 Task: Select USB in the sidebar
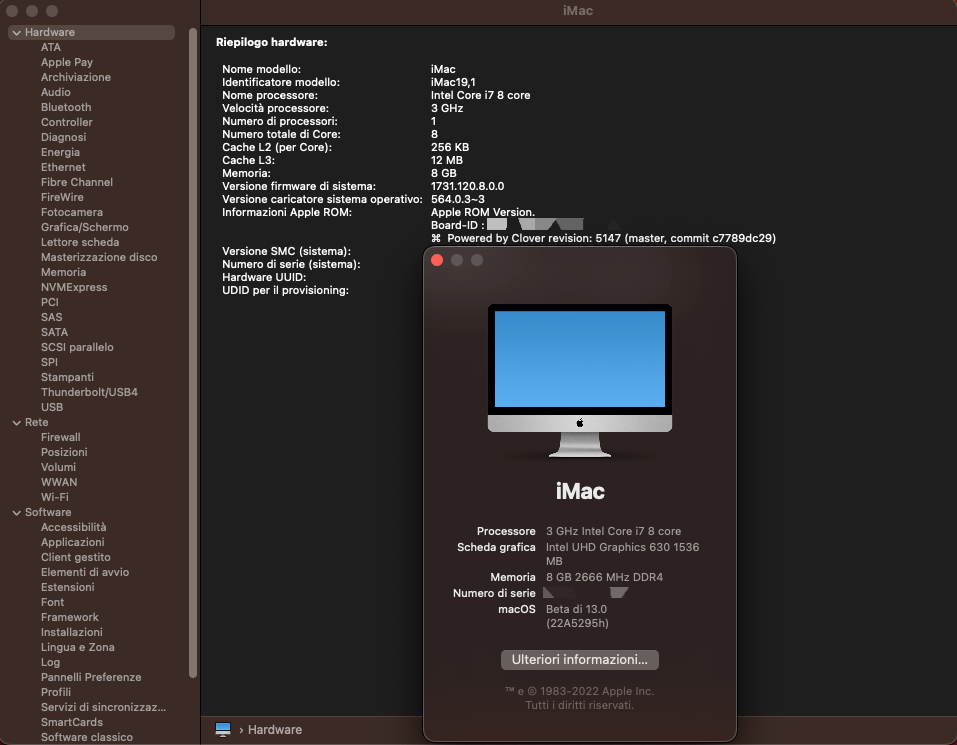click(52, 408)
